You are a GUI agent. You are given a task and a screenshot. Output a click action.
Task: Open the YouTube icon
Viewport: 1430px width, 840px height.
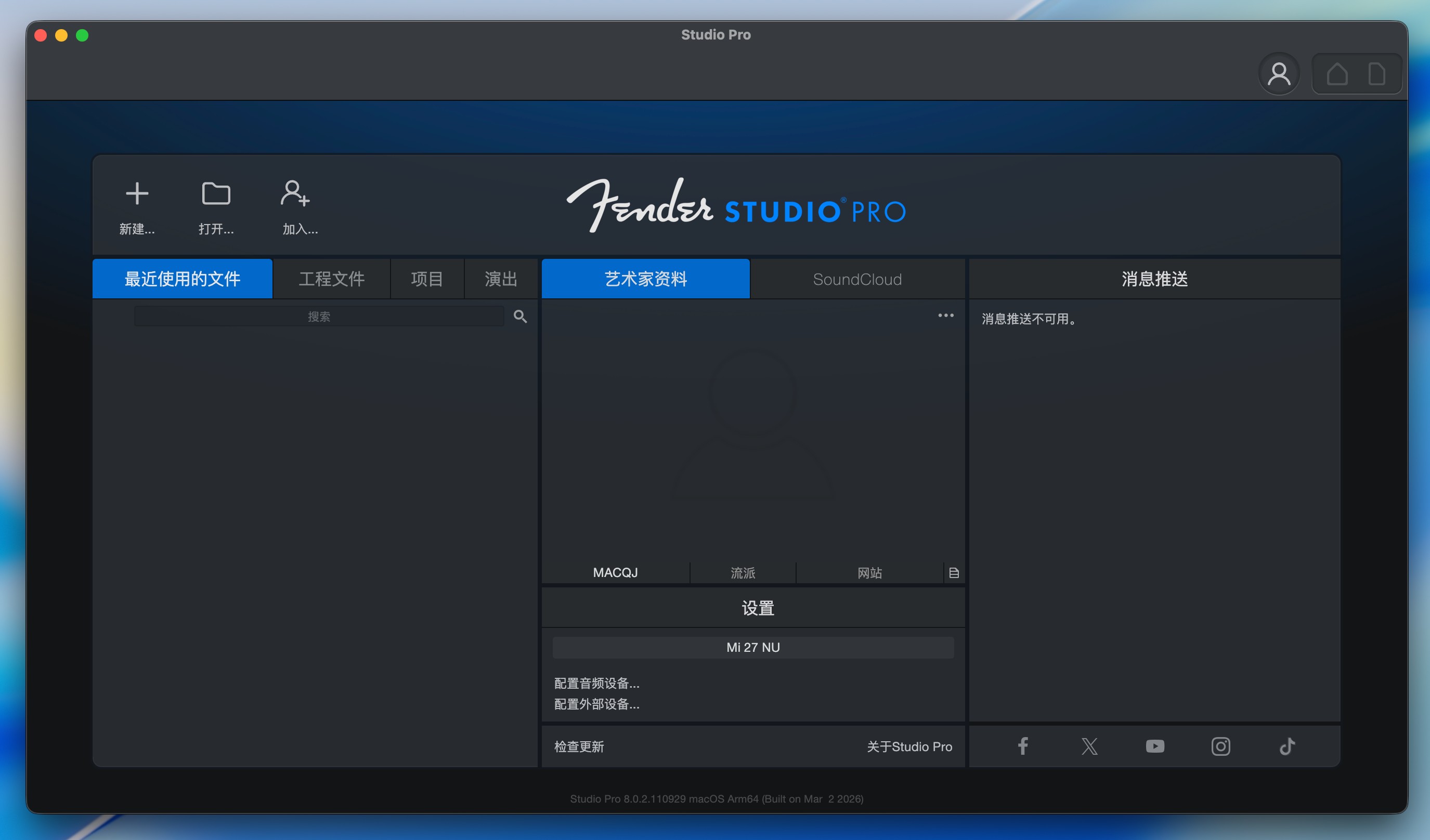click(x=1155, y=746)
